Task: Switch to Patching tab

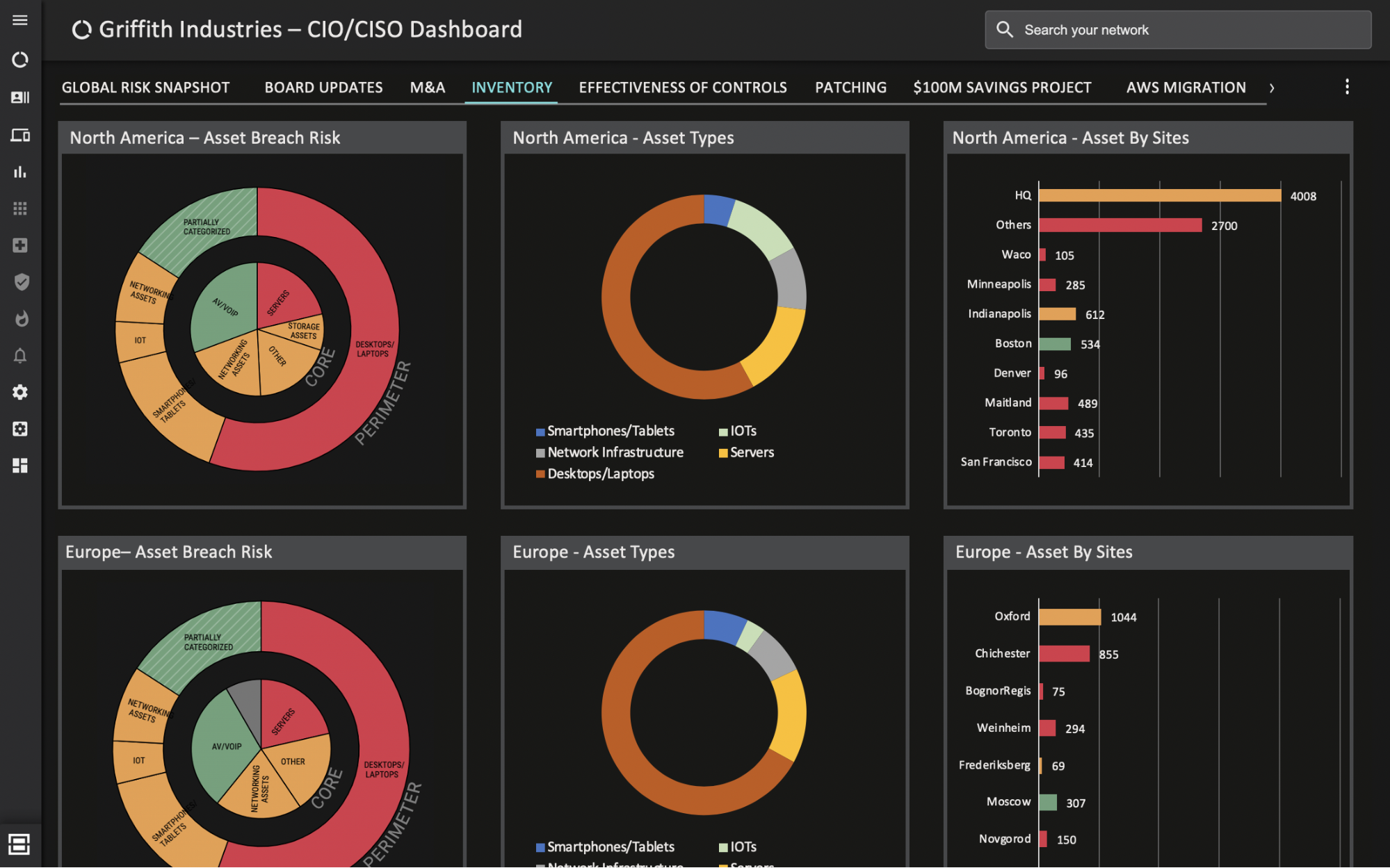Action: (850, 88)
